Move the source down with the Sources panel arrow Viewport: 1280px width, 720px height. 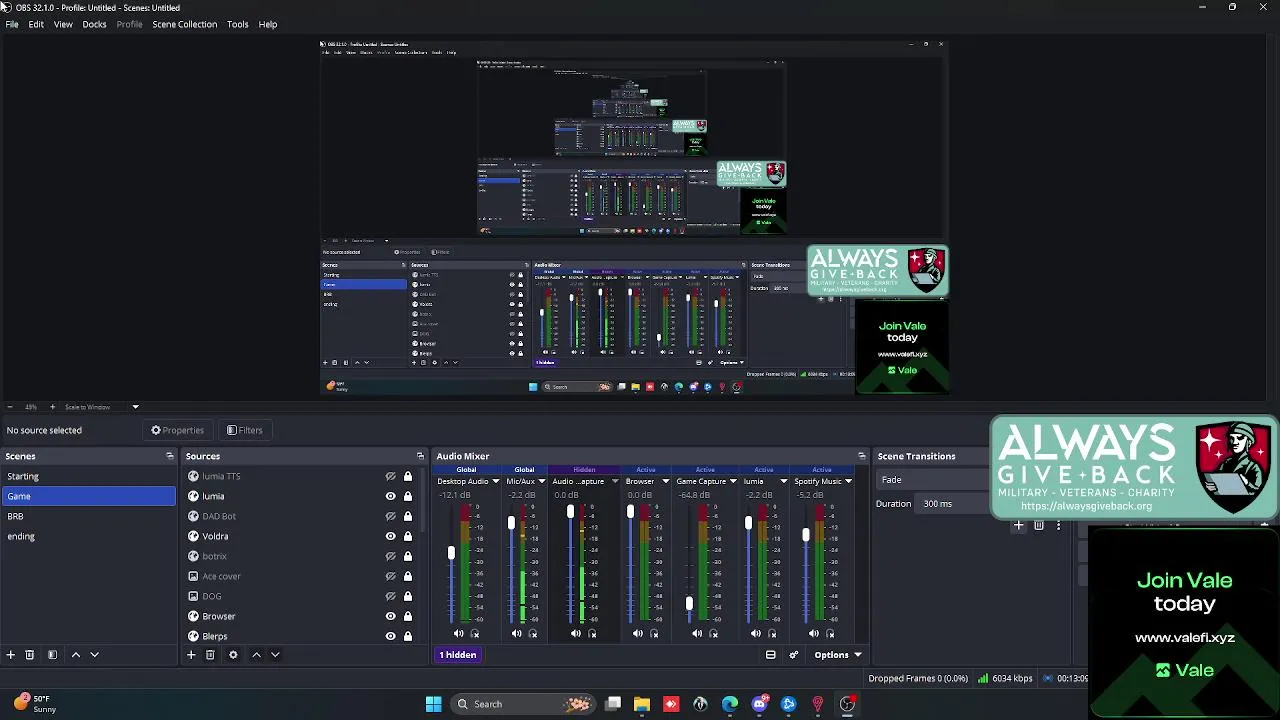click(275, 655)
